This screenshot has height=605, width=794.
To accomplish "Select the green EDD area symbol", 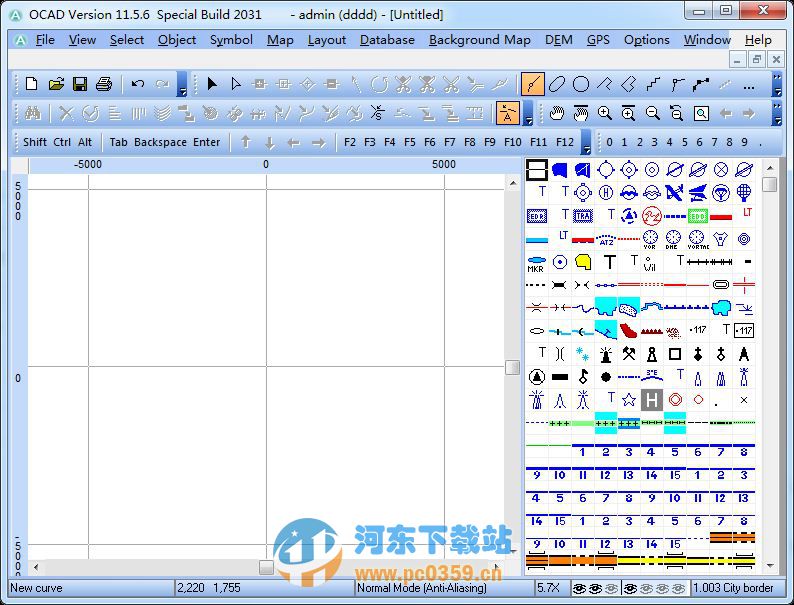I will point(698,216).
